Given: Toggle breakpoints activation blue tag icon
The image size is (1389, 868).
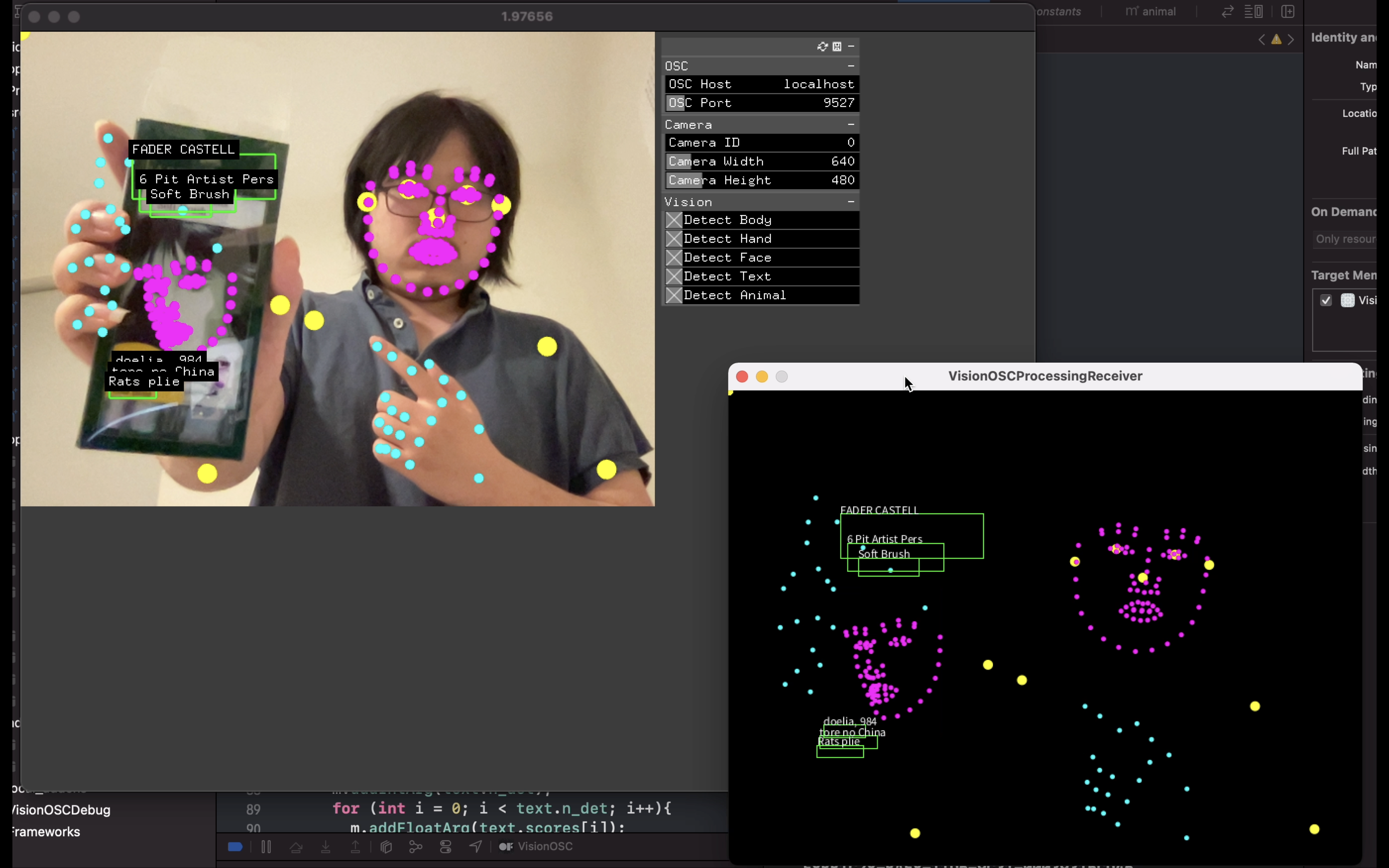Looking at the screenshot, I should [x=235, y=847].
